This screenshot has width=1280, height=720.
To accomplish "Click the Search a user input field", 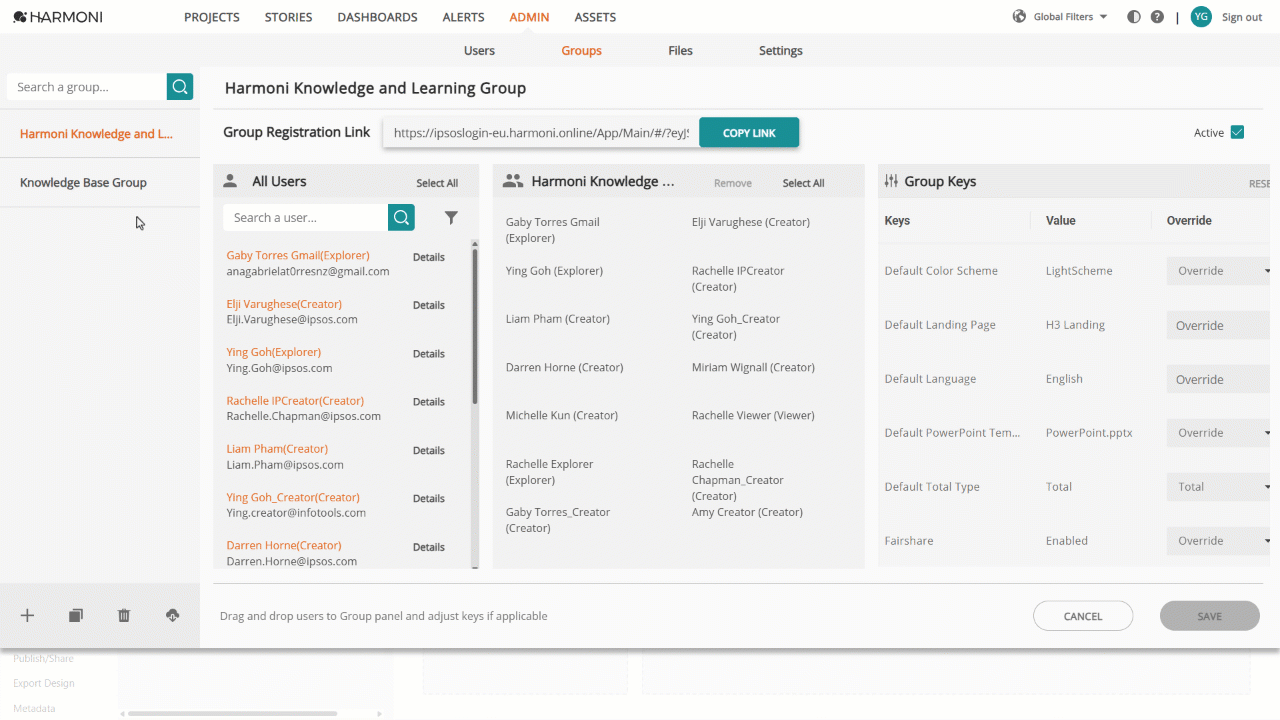I will coord(305,217).
